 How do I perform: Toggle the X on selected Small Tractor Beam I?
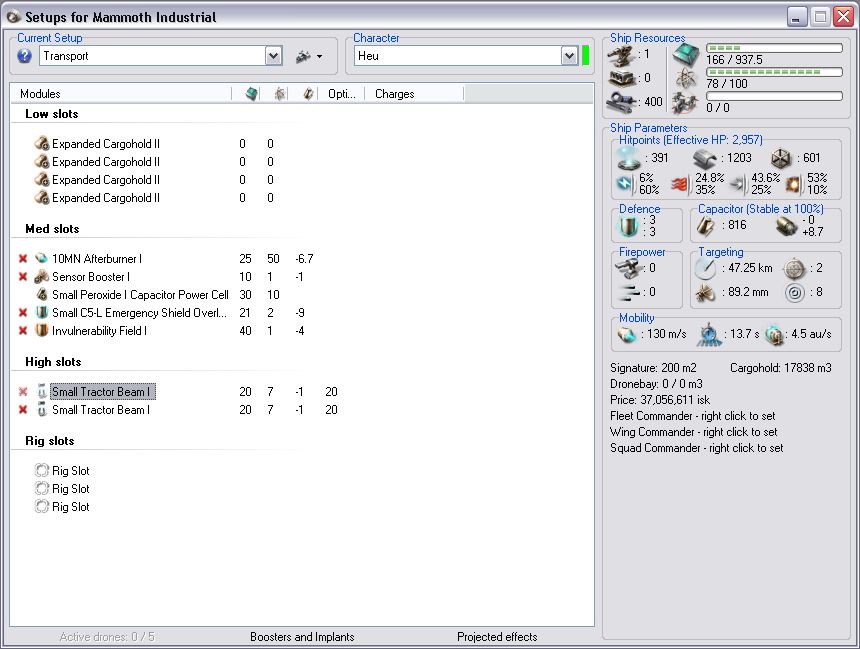pyautogui.click(x=23, y=392)
